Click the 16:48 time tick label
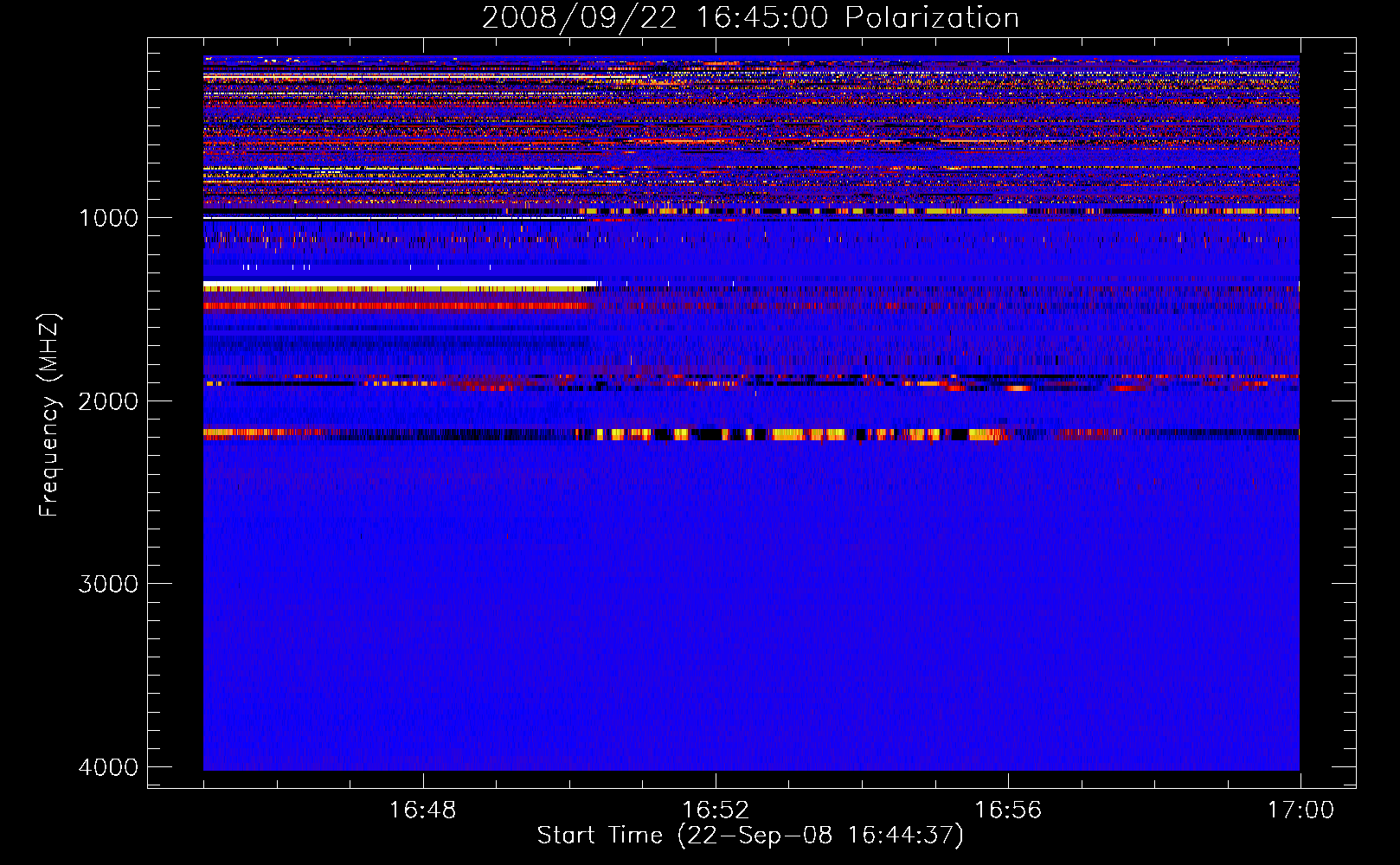 pyautogui.click(x=423, y=811)
